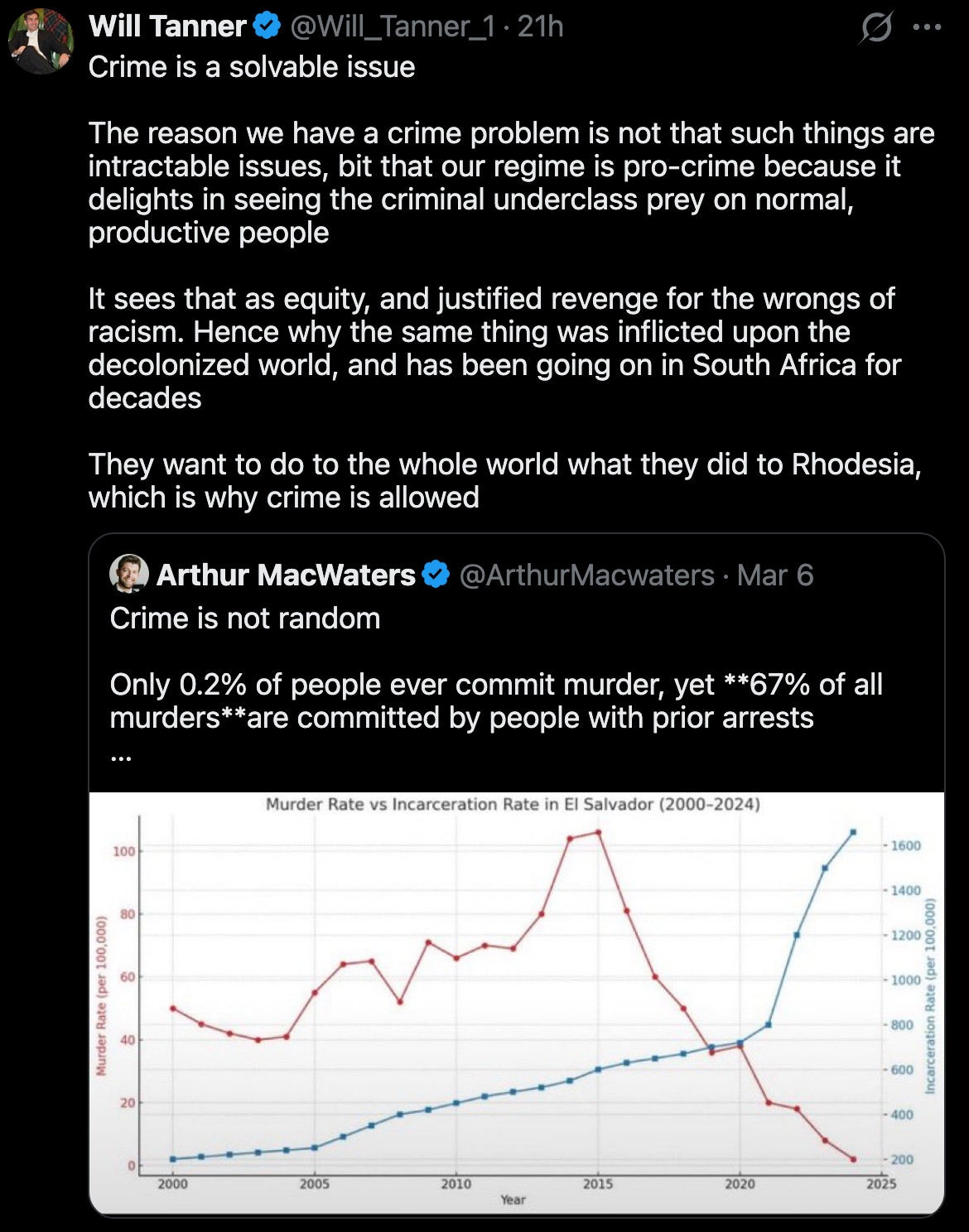The image size is (969, 1232).
Task: Click the Mar 6 date on quoted post
Action: pyautogui.click(x=775, y=575)
